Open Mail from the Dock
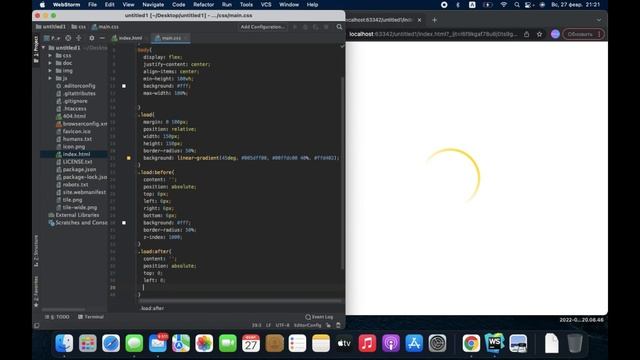The width and height of the screenshot is (640, 360). (158, 343)
